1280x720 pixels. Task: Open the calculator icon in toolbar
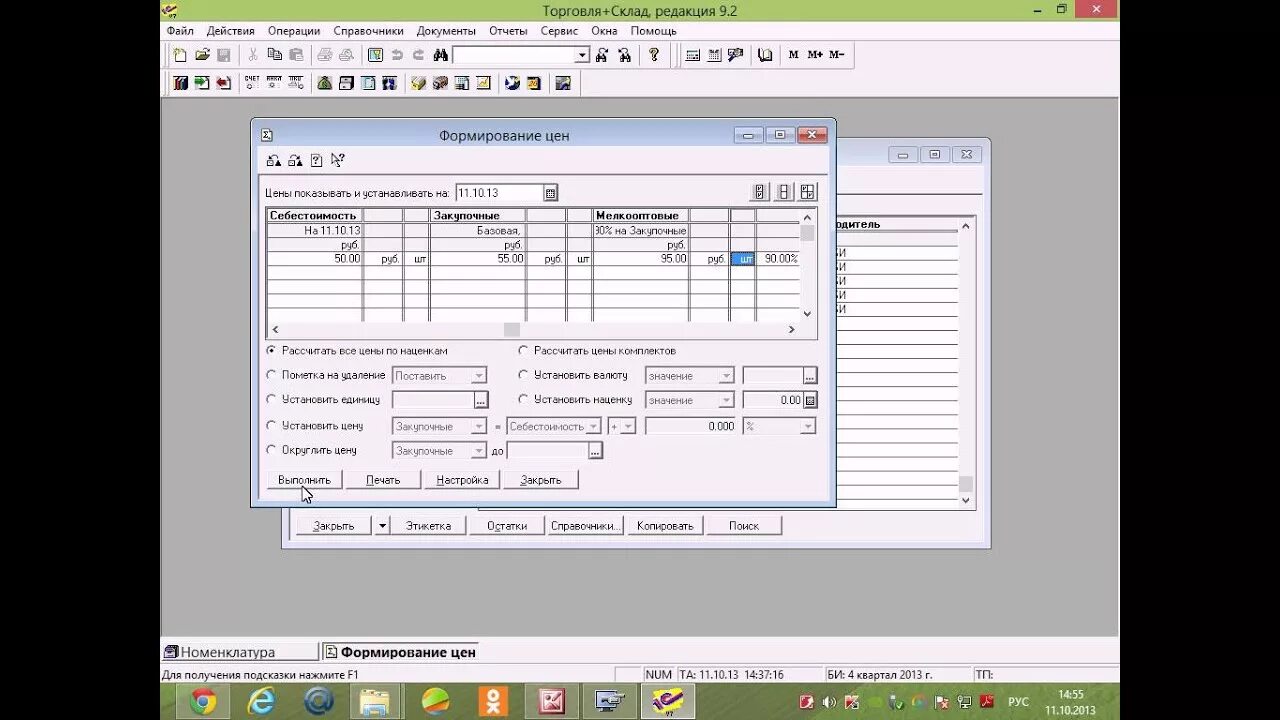click(692, 55)
